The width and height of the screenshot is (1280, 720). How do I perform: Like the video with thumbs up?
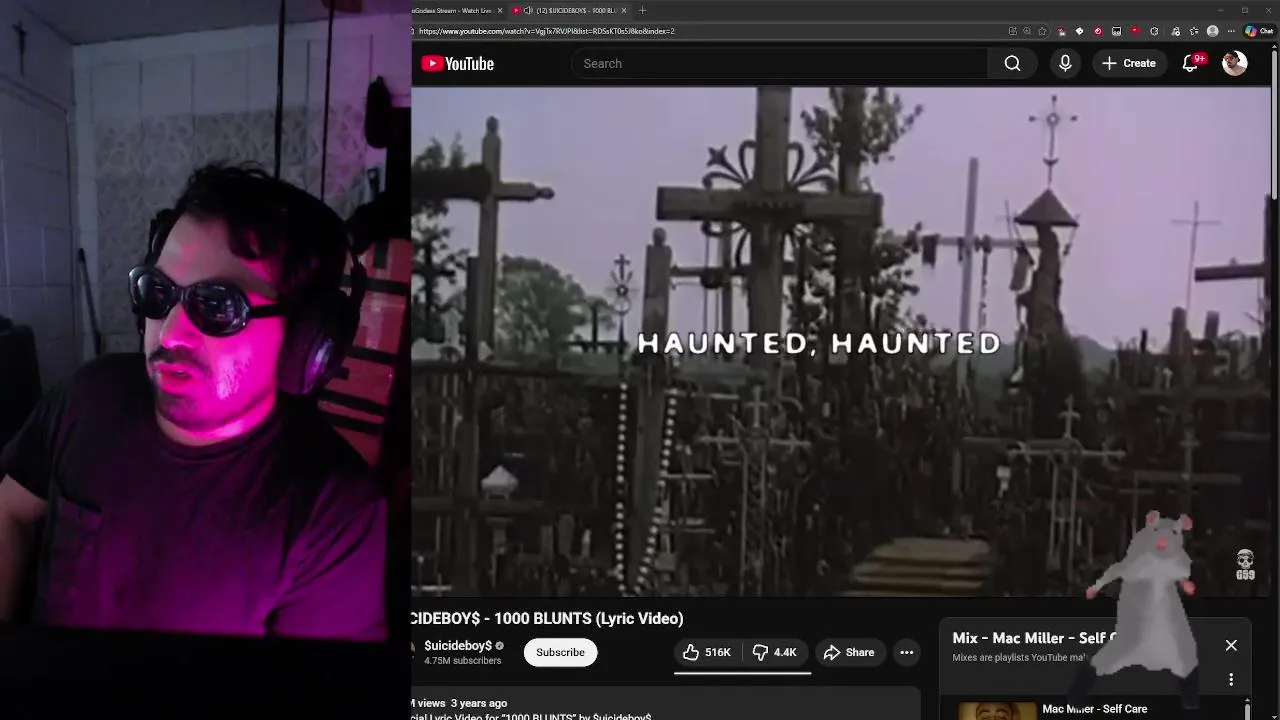707,652
